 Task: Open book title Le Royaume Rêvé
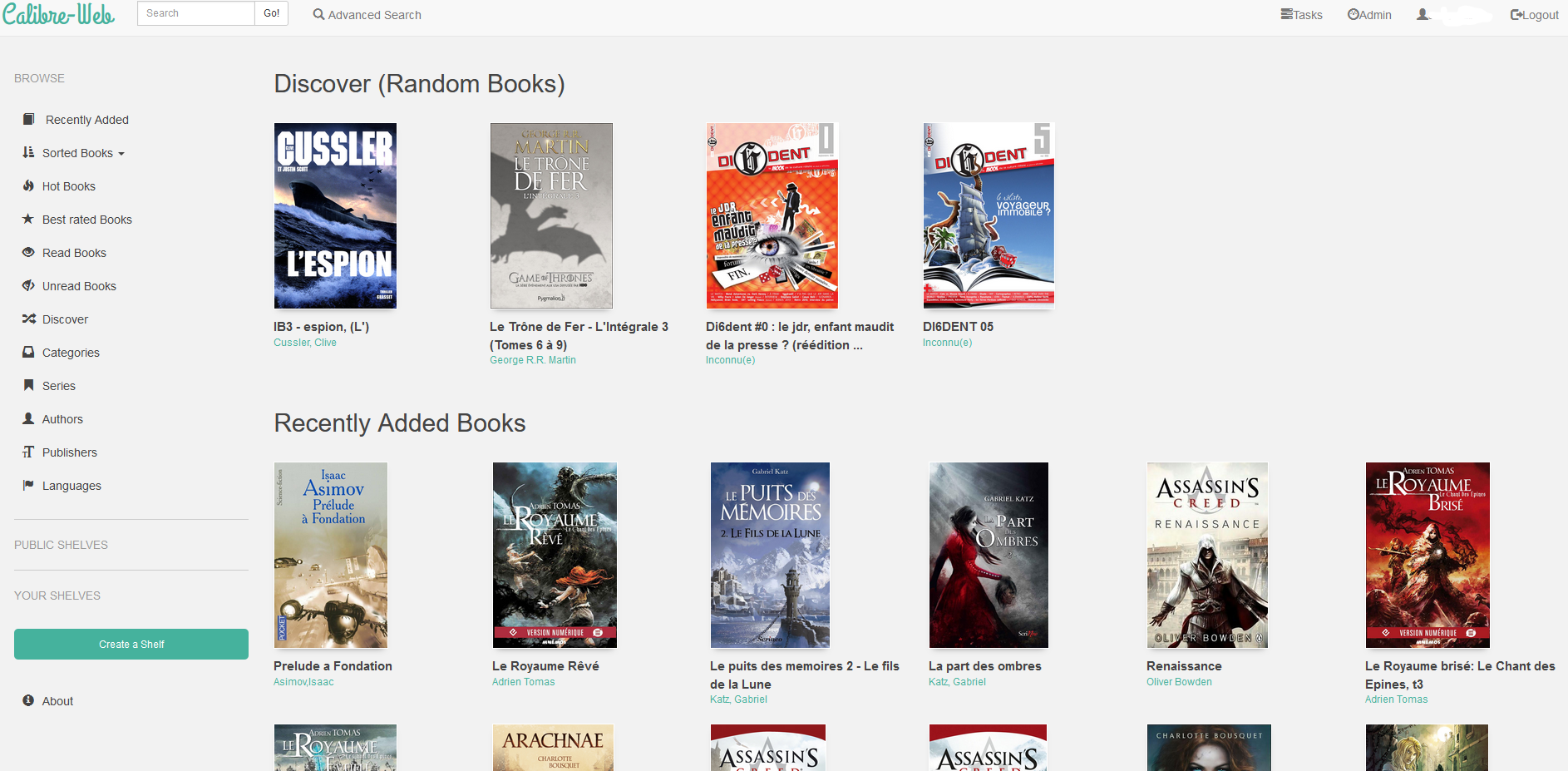[x=545, y=666]
